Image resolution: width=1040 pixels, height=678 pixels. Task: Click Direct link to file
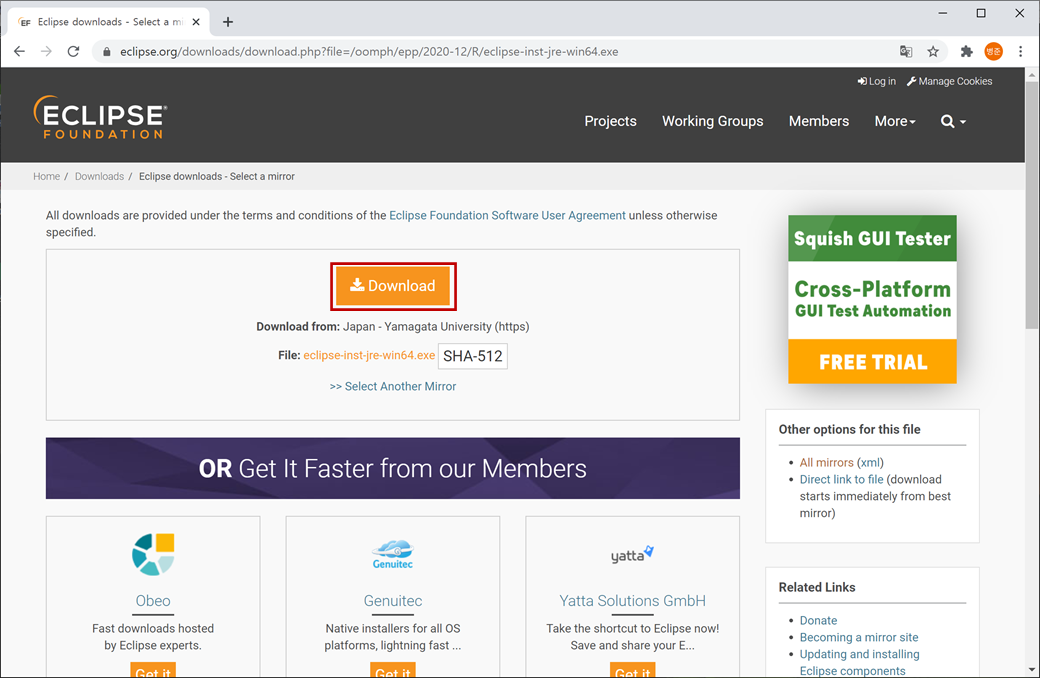pyautogui.click(x=841, y=480)
